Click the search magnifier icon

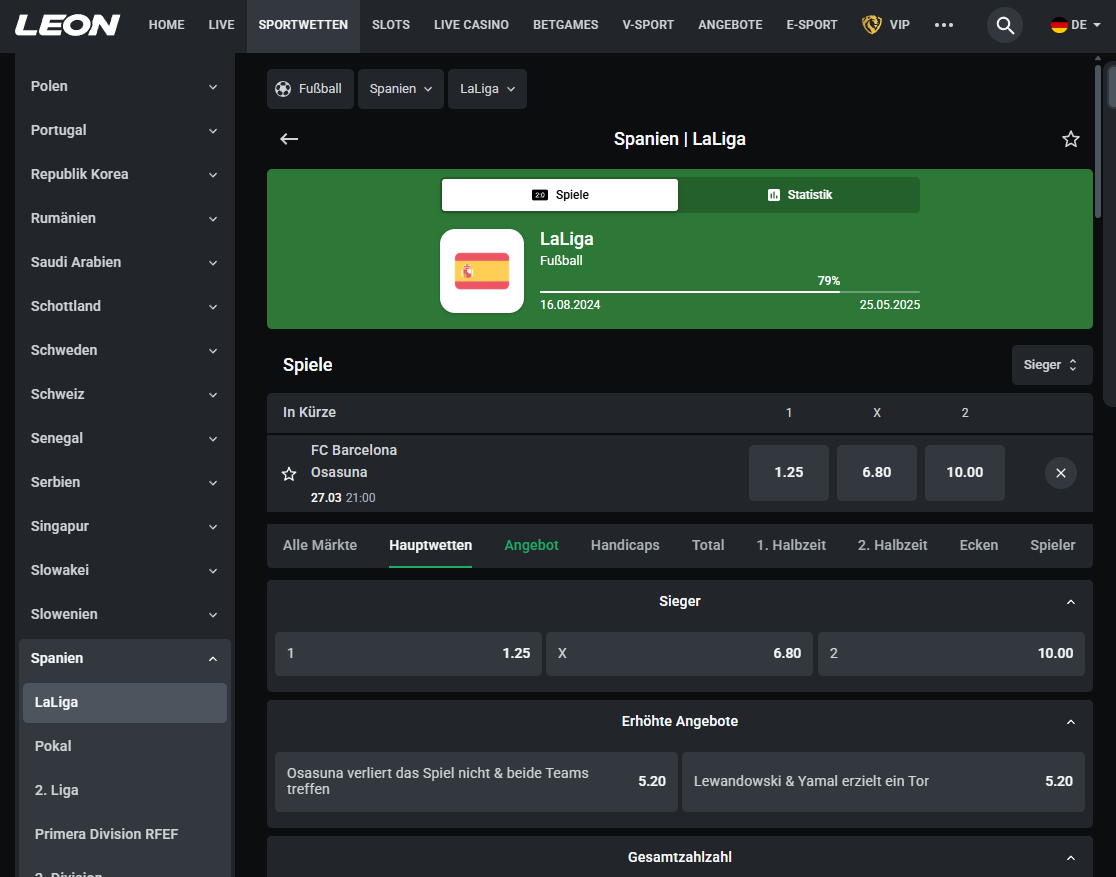pyautogui.click(x=1004, y=25)
